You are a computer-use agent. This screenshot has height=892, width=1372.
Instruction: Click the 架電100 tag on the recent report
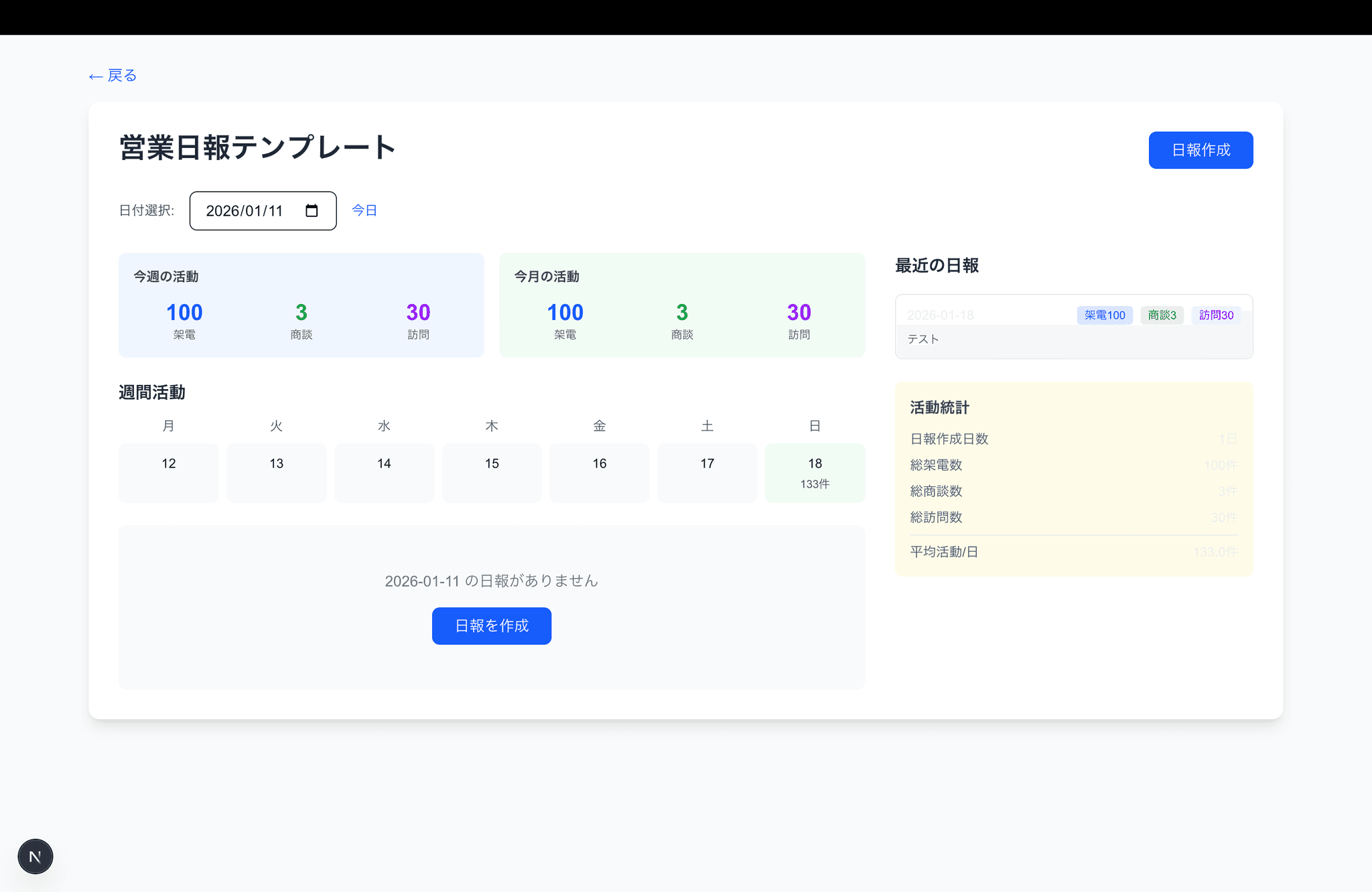(x=1105, y=315)
